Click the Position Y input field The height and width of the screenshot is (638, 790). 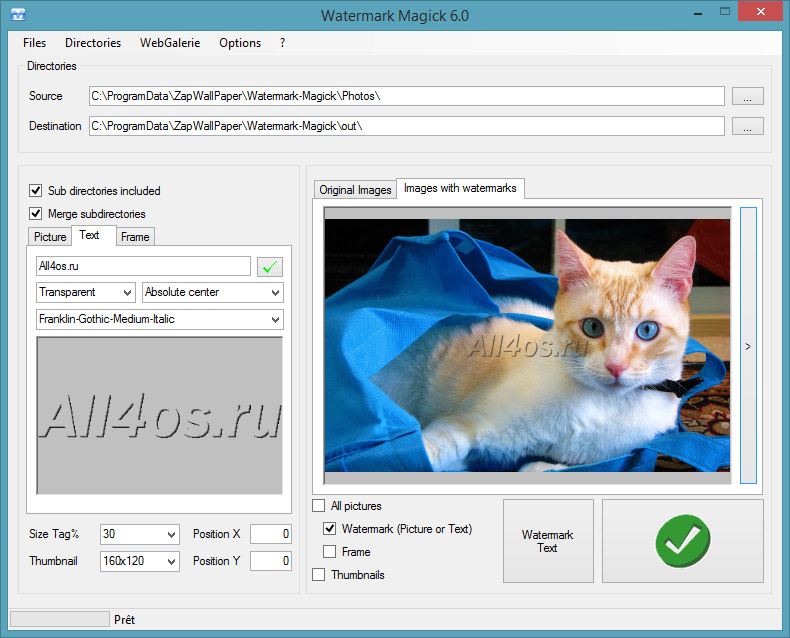271,561
